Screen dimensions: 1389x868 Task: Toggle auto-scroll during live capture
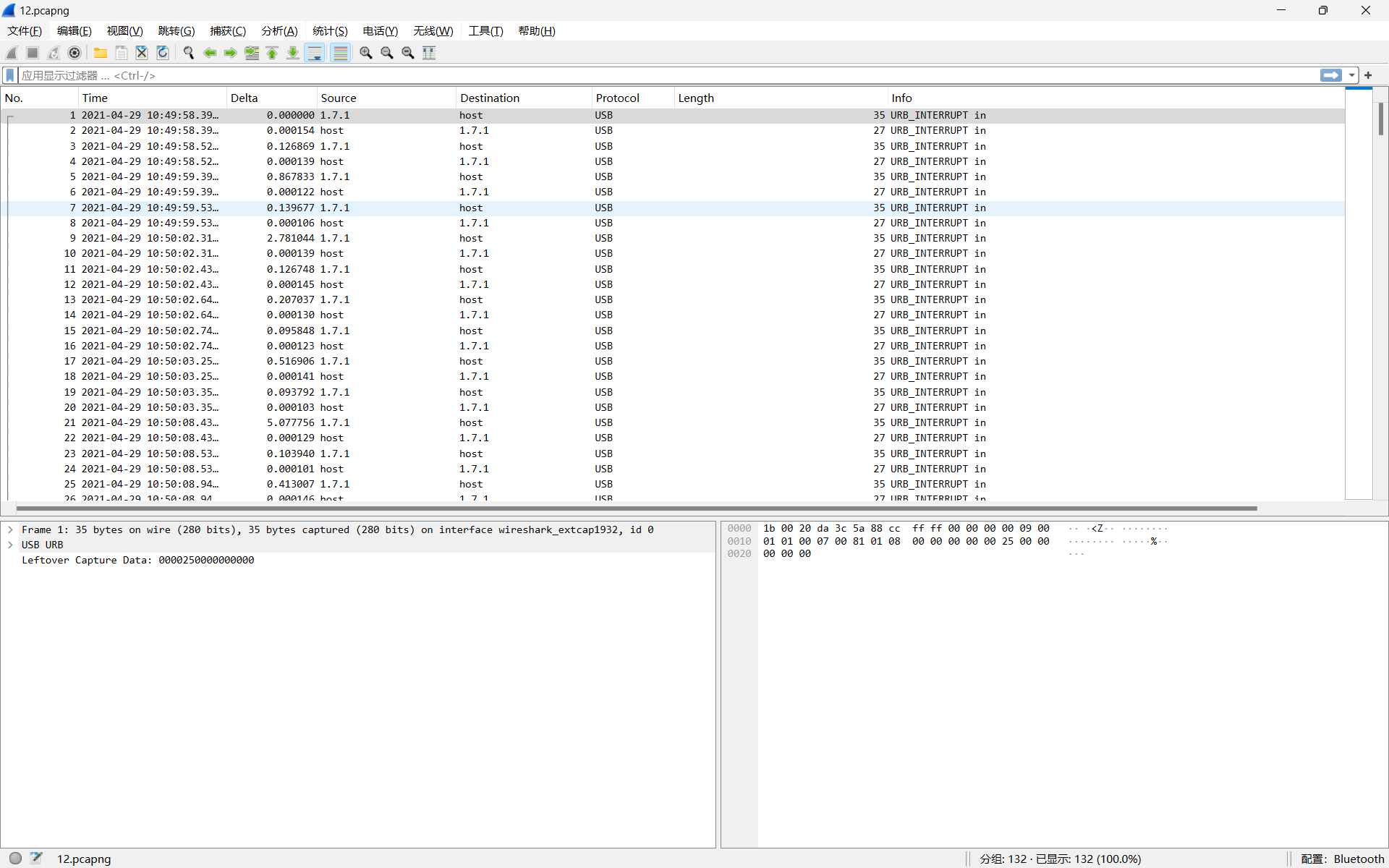[x=315, y=53]
